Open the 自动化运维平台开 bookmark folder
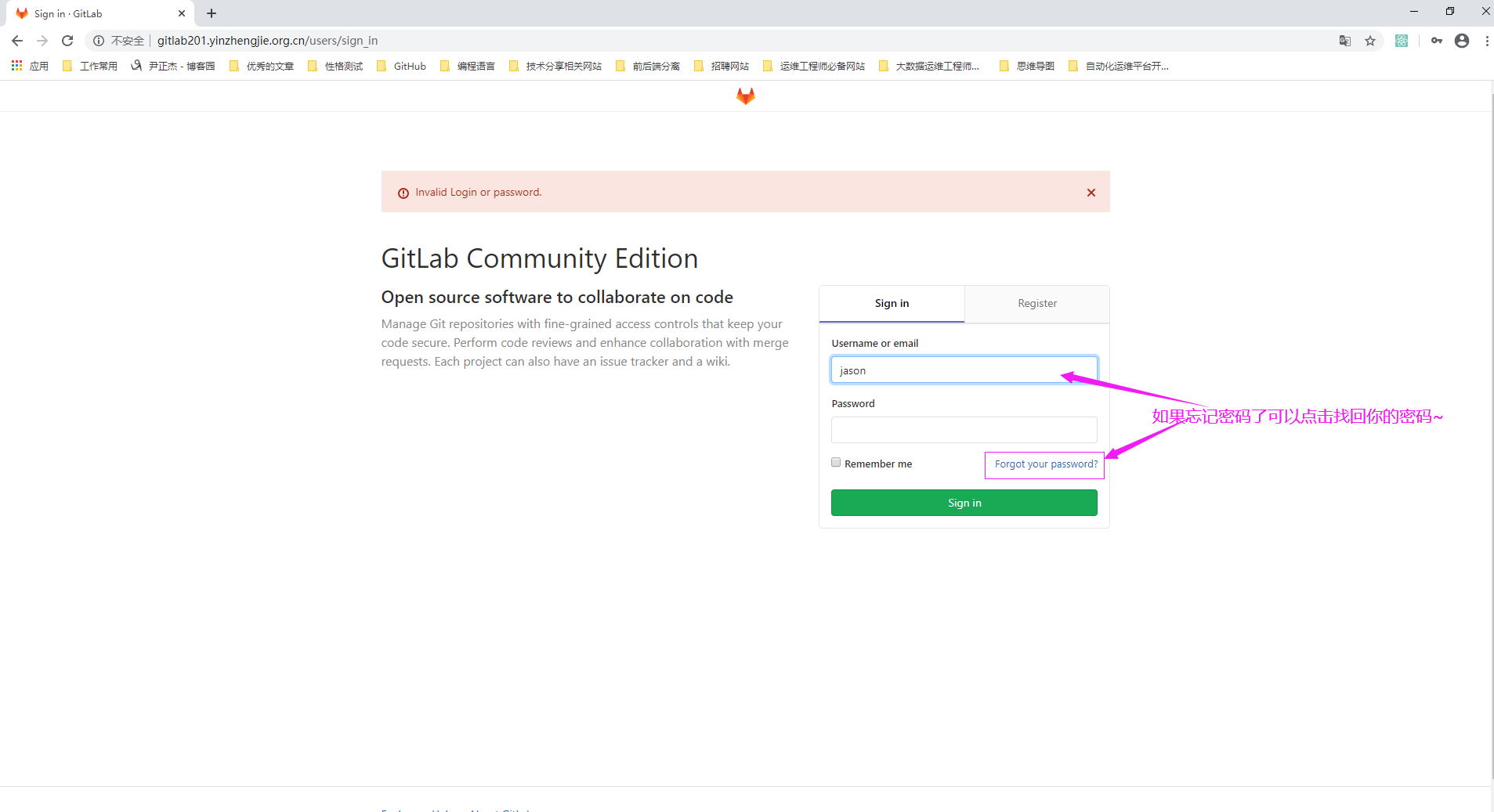 (1119, 66)
